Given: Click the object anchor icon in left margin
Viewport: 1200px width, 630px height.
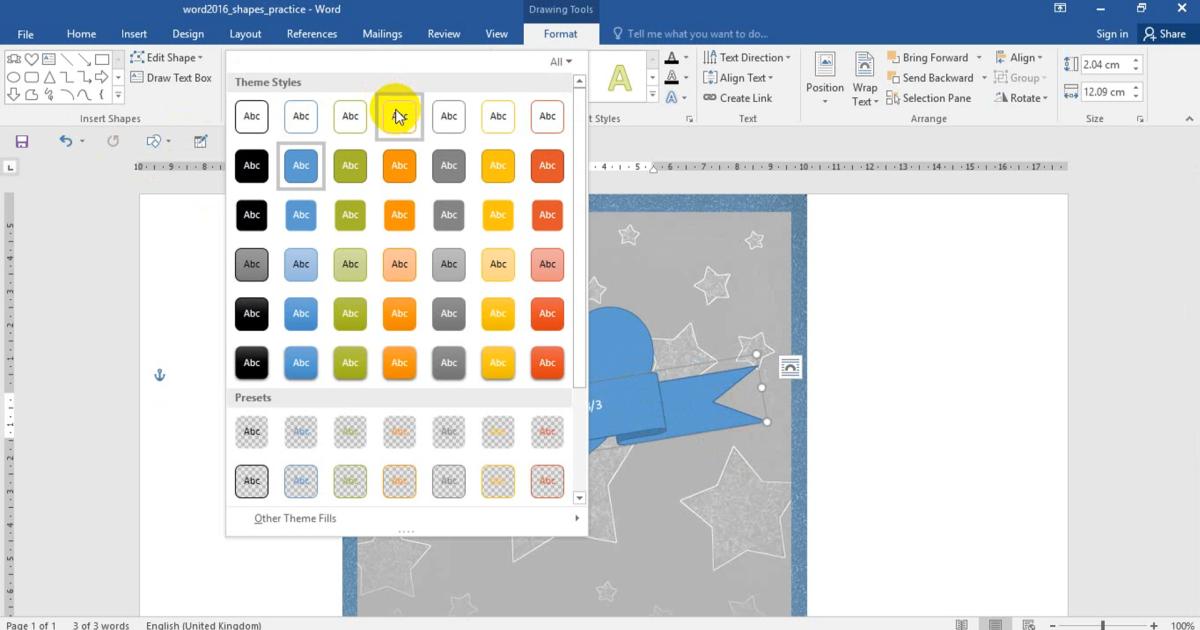Looking at the screenshot, I should click(x=159, y=375).
